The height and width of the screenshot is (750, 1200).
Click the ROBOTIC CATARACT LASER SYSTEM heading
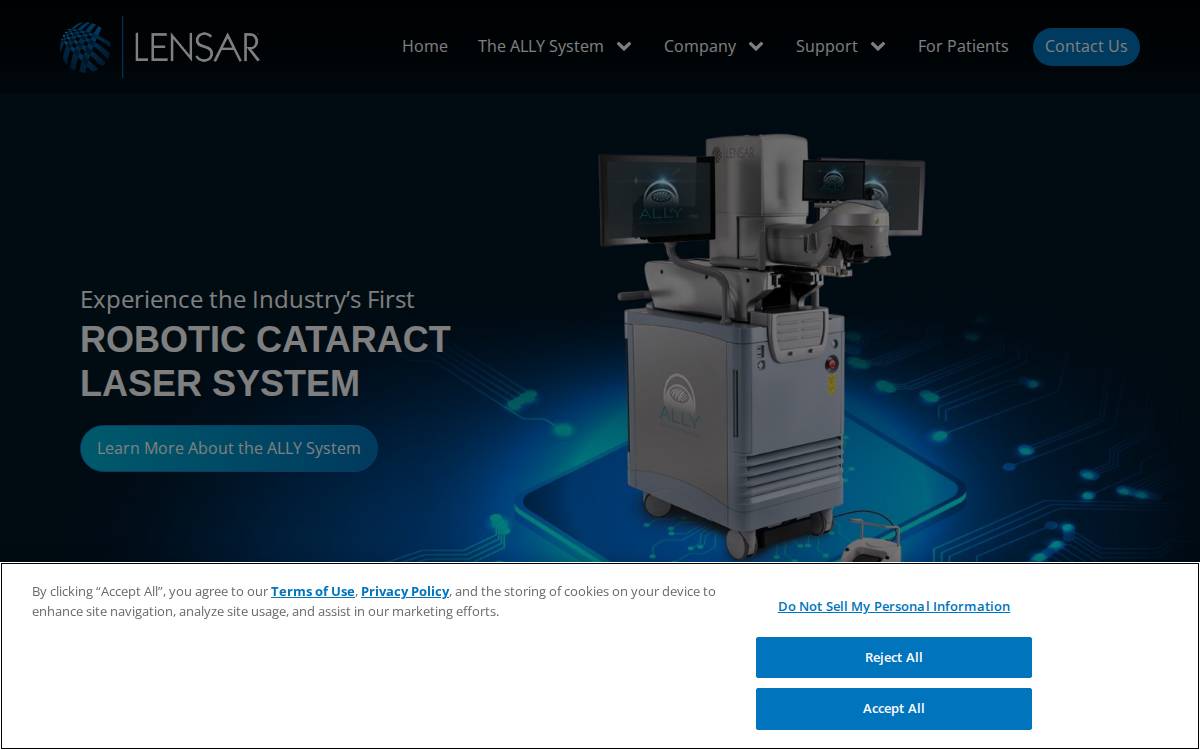[266, 361]
